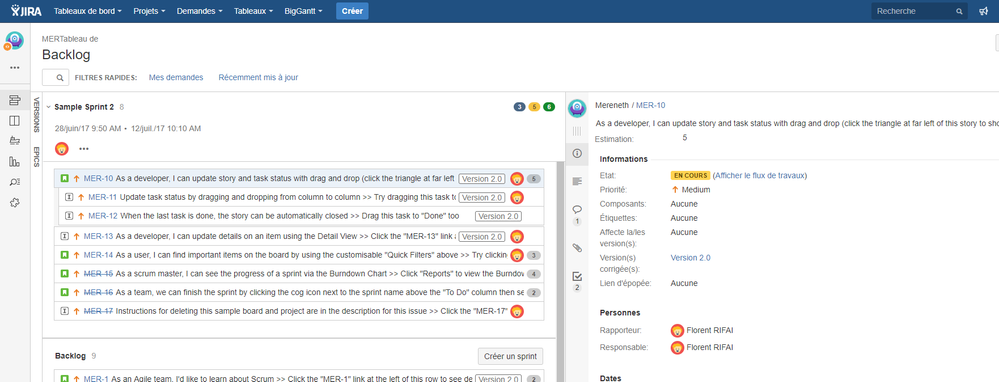Click the yellow in-progress estimate badge
The width and height of the screenshot is (999, 382).
tap(534, 107)
